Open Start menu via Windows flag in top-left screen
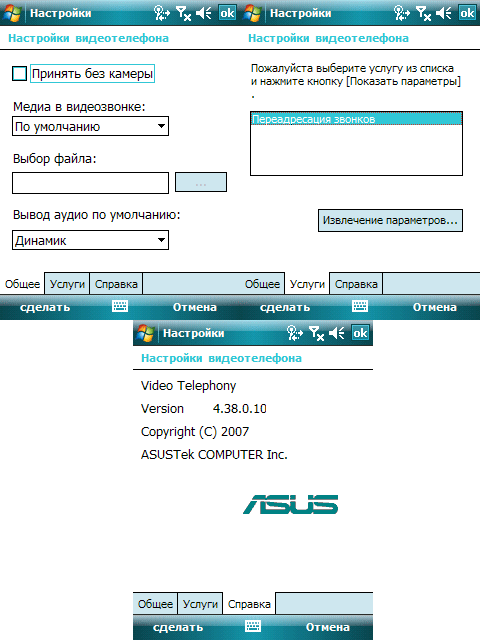 point(12,13)
